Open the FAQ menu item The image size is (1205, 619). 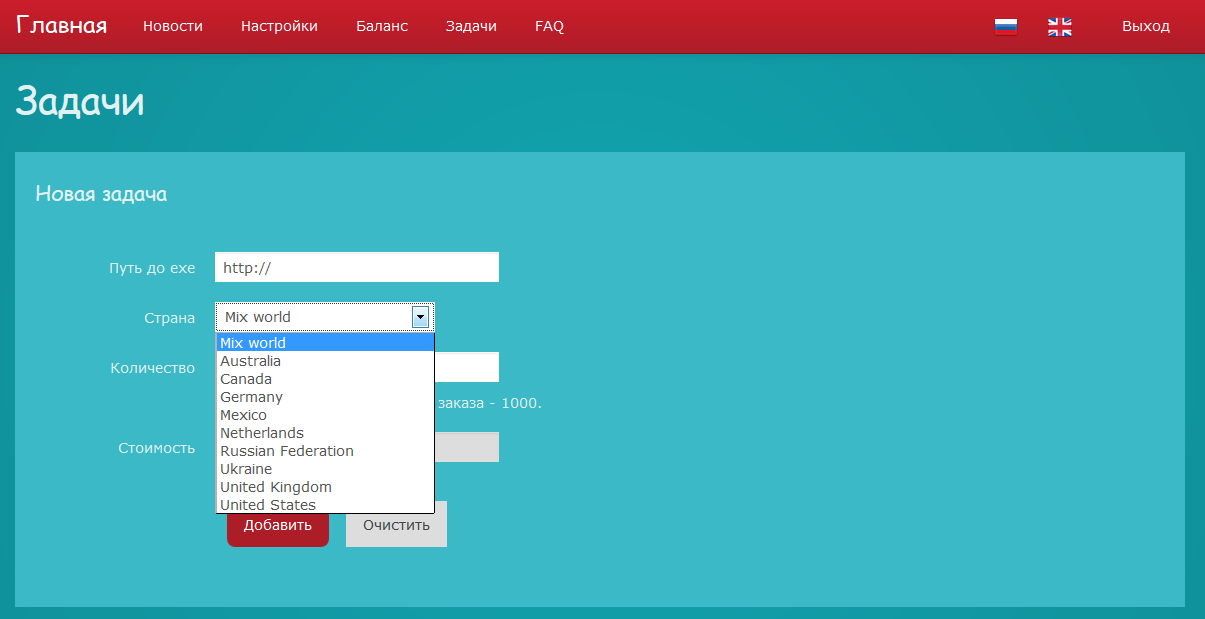(549, 27)
